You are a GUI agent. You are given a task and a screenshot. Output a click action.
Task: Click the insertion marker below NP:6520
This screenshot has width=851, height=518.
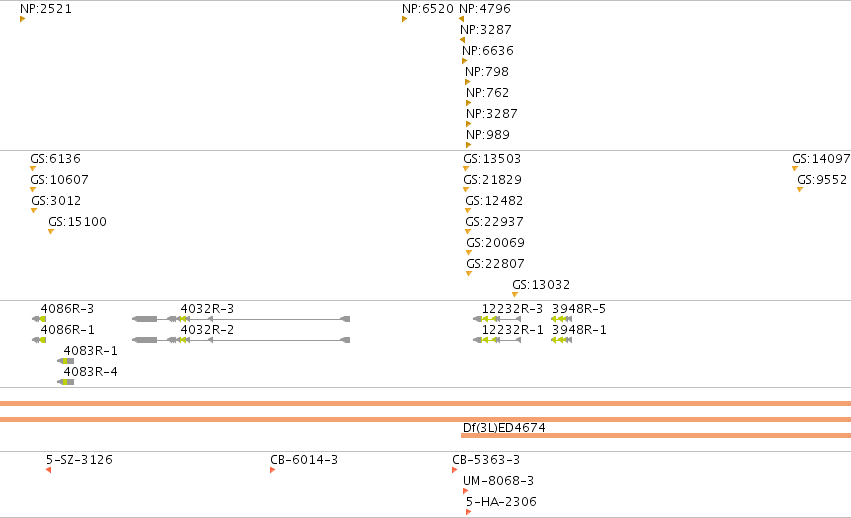404,19
